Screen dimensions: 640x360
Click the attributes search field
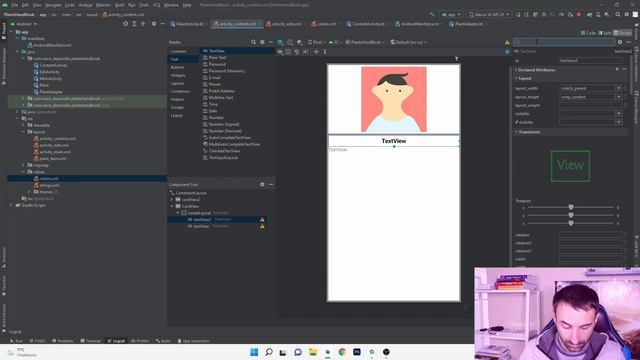[x=564, y=42]
